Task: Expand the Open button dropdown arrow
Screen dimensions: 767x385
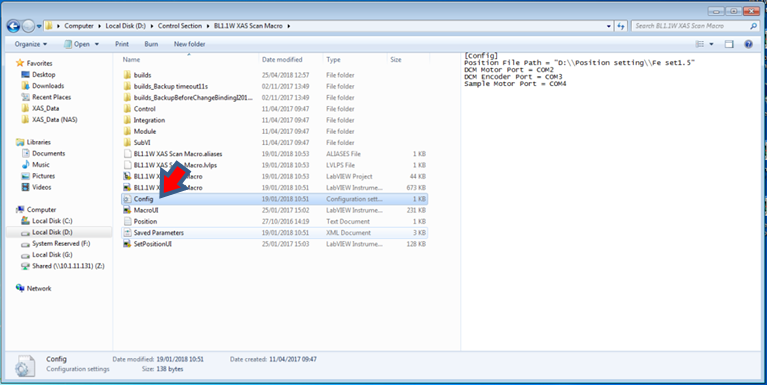Action: click(x=97, y=44)
